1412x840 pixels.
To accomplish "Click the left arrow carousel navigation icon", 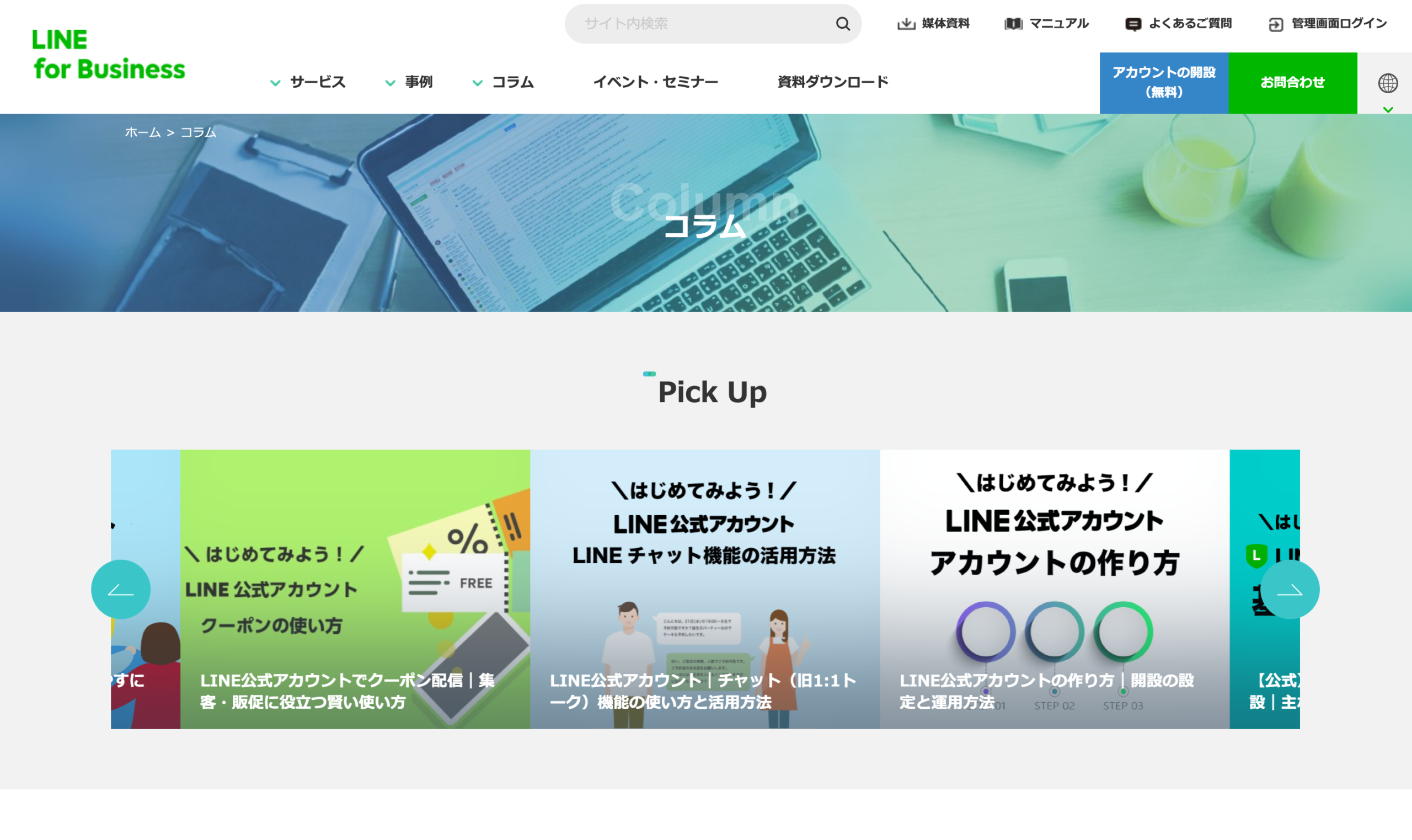I will tap(122, 590).
